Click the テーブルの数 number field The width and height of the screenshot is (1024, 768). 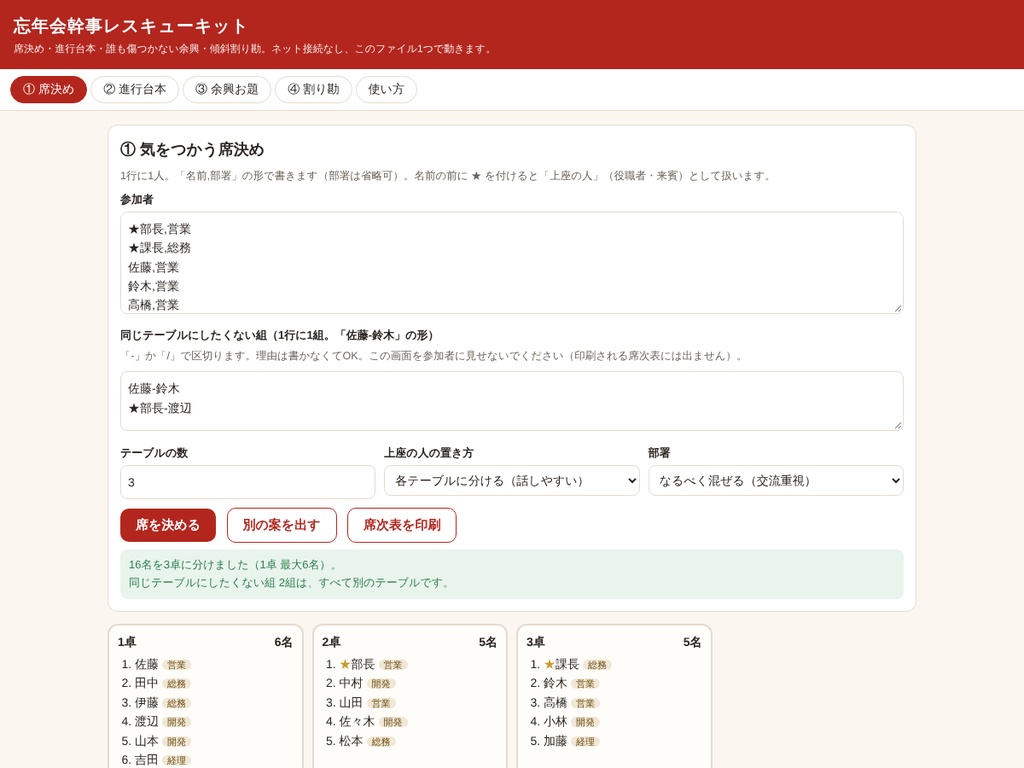[x=248, y=482]
